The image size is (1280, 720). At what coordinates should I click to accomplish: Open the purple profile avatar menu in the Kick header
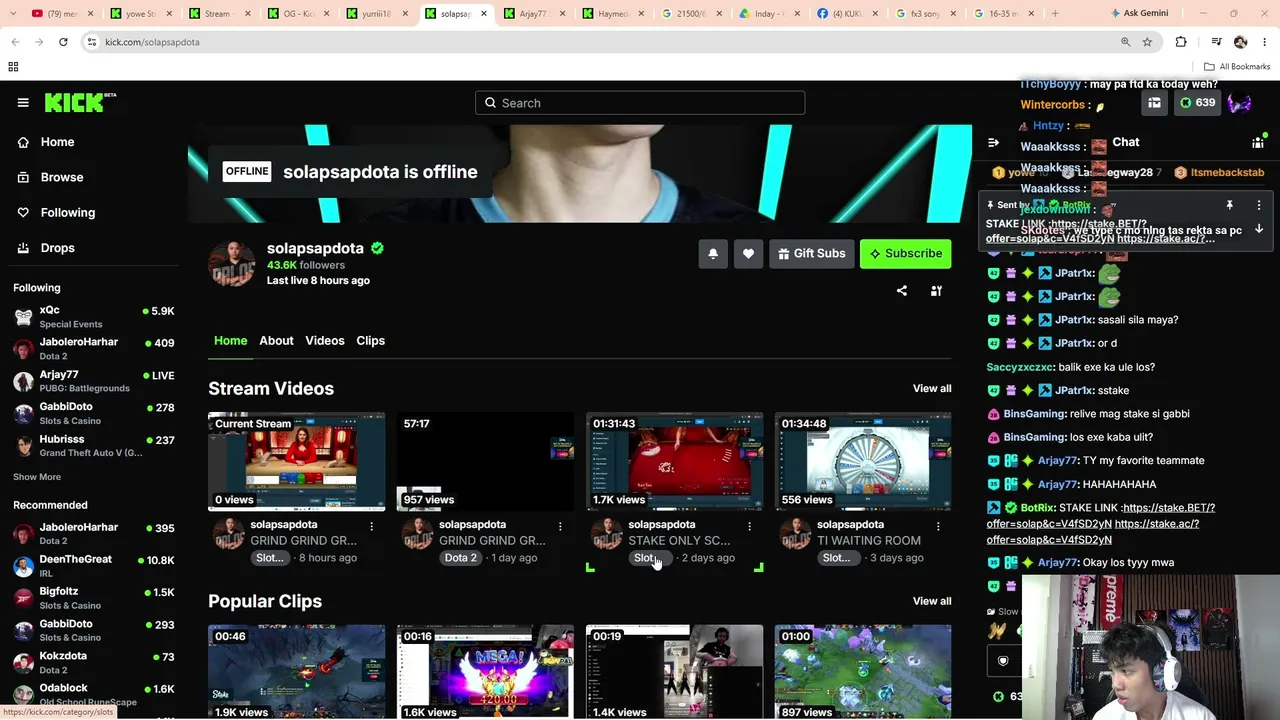click(x=1240, y=103)
